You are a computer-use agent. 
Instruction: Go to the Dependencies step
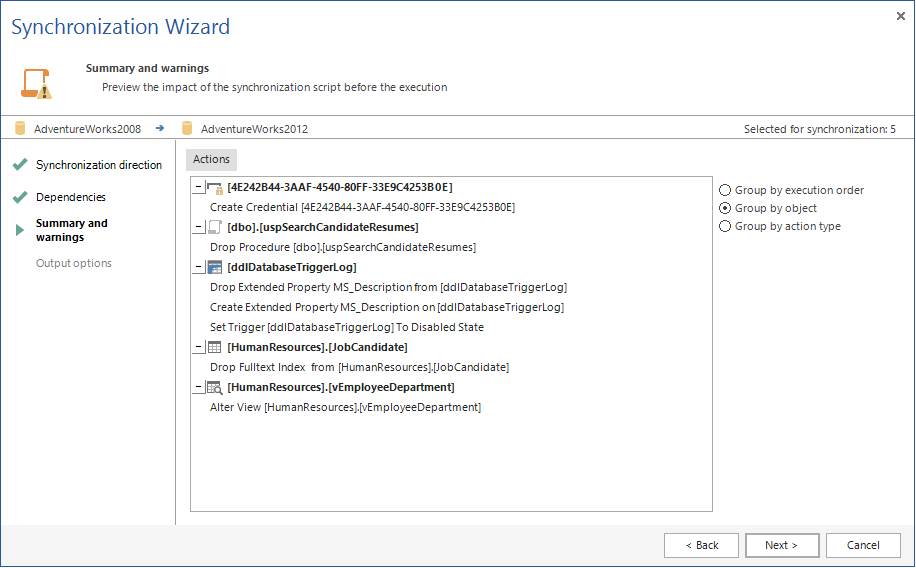click(71, 197)
